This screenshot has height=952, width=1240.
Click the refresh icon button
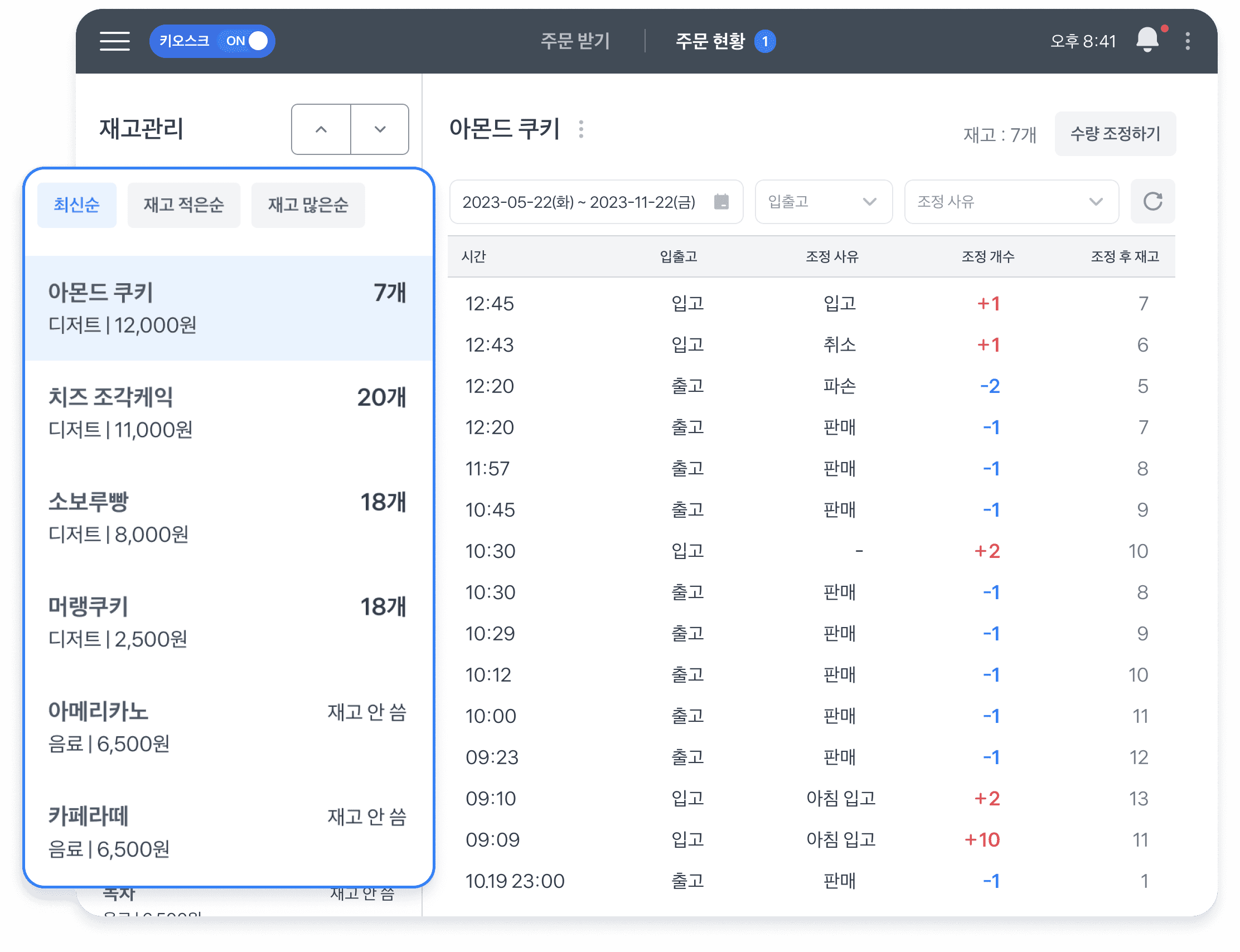(x=1152, y=202)
